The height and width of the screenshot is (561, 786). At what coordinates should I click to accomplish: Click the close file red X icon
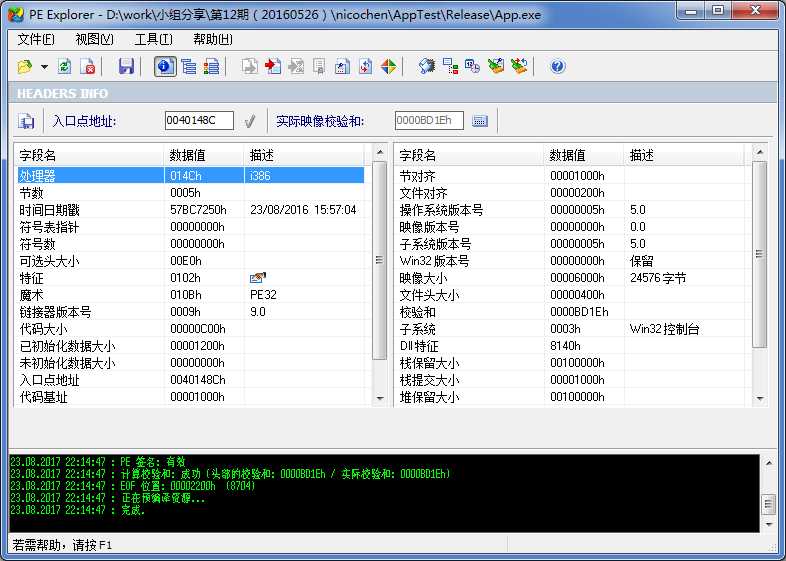(x=87, y=66)
